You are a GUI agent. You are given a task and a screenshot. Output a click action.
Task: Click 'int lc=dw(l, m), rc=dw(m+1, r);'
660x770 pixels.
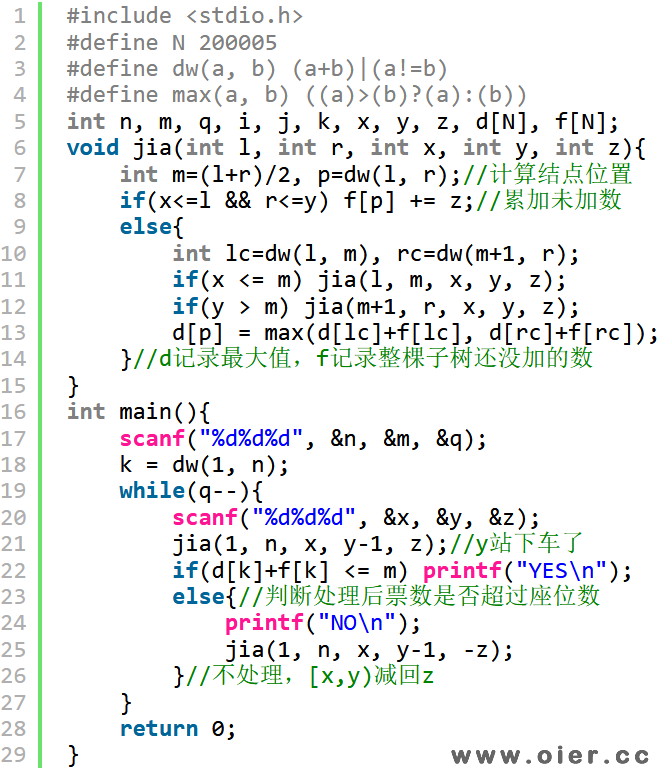(376, 254)
